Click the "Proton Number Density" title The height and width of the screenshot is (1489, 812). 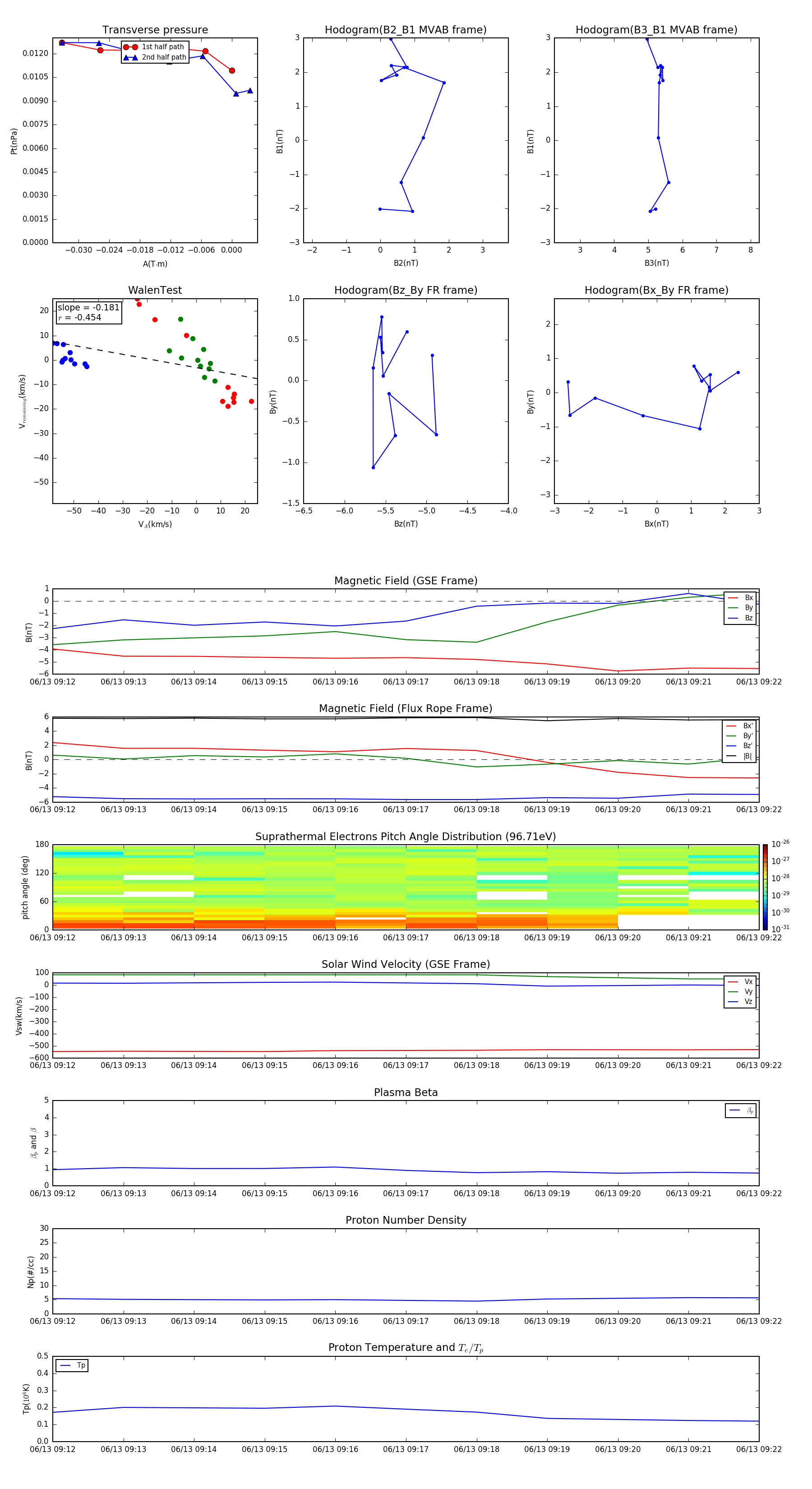pos(406,1220)
